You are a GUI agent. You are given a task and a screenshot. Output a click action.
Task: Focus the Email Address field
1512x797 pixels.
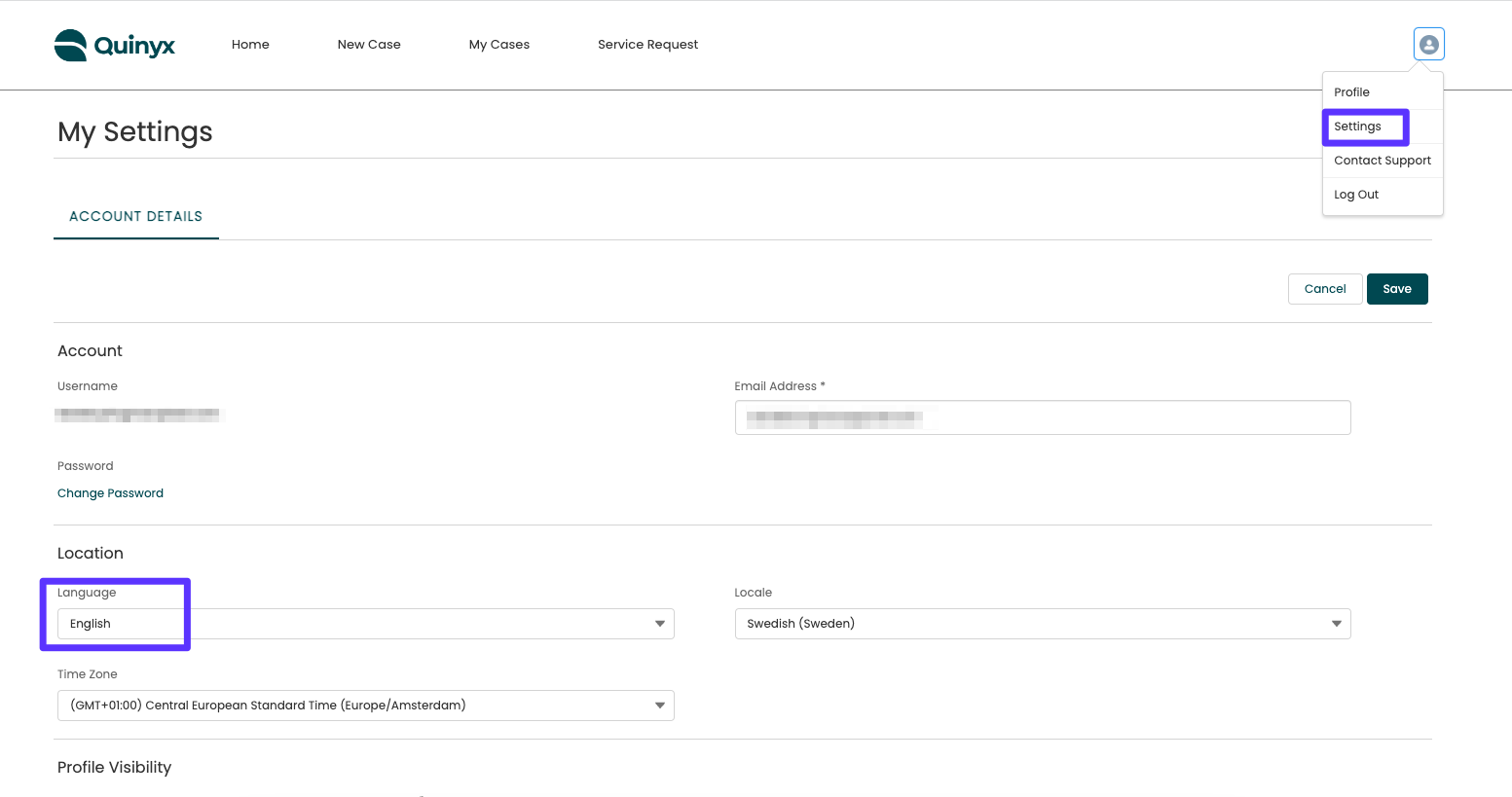click(x=1042, y=417)
